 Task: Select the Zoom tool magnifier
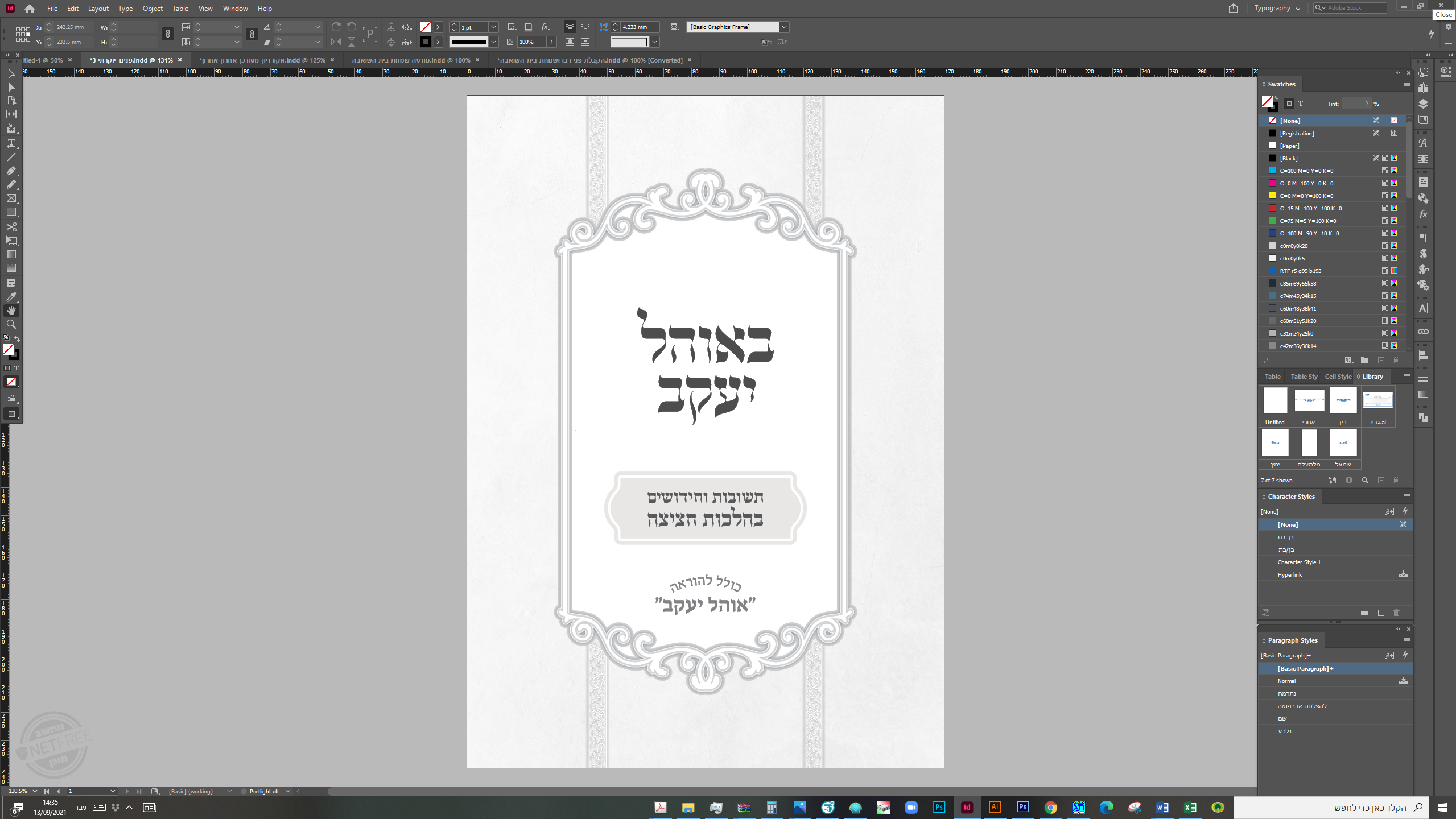click(11, 324)
